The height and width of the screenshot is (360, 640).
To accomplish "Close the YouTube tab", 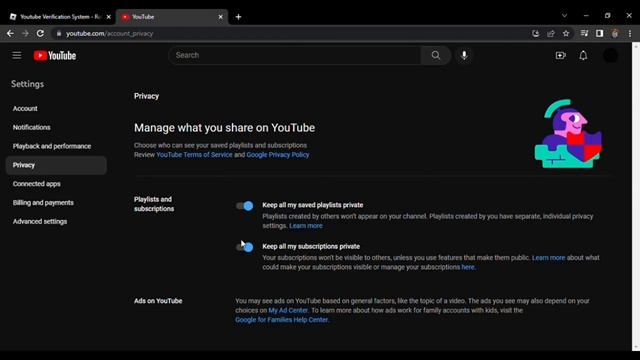I will tap(220, 17).
